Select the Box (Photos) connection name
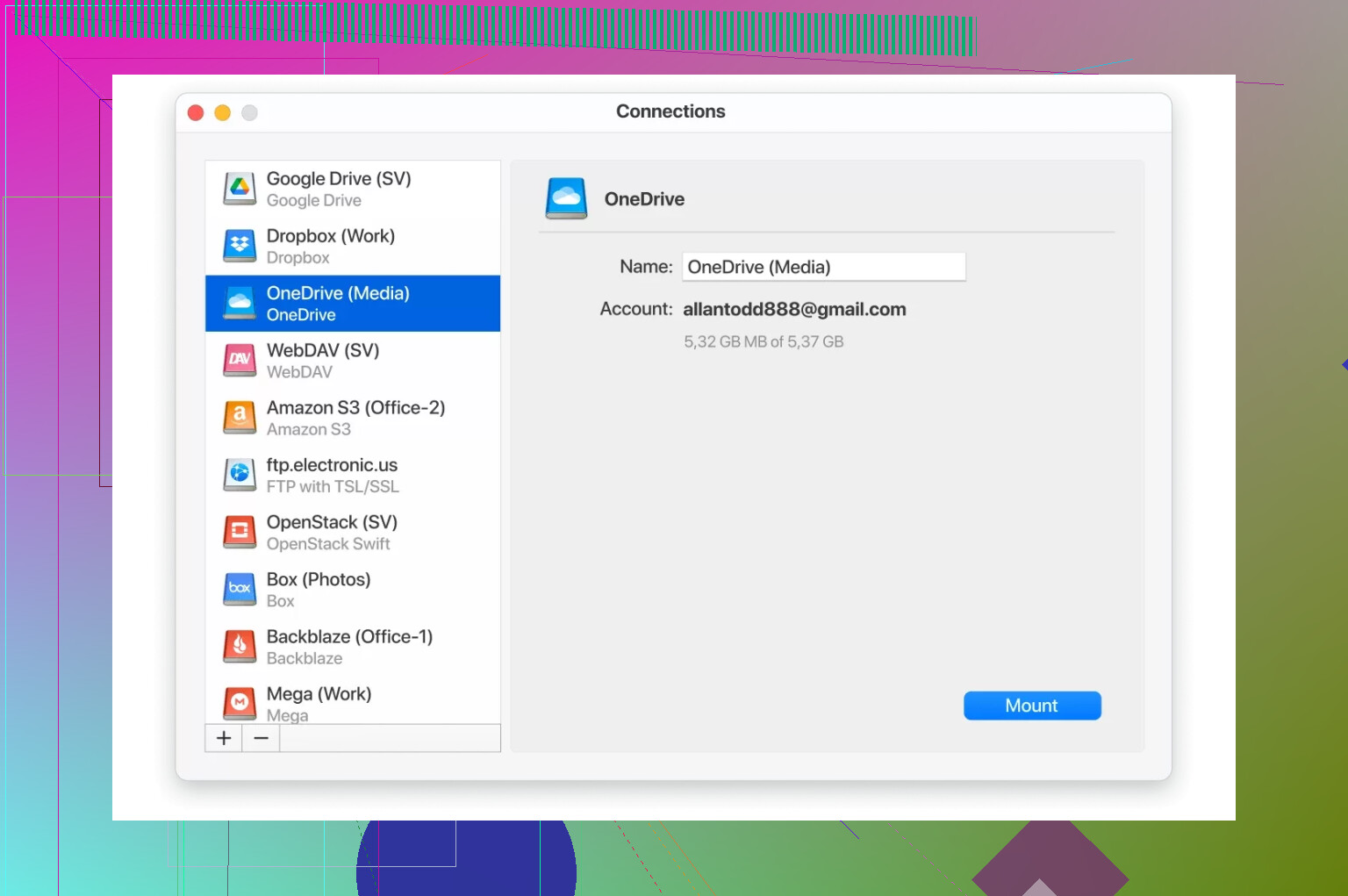Viewport: 1348px width, 896px height. coord(319,579)
